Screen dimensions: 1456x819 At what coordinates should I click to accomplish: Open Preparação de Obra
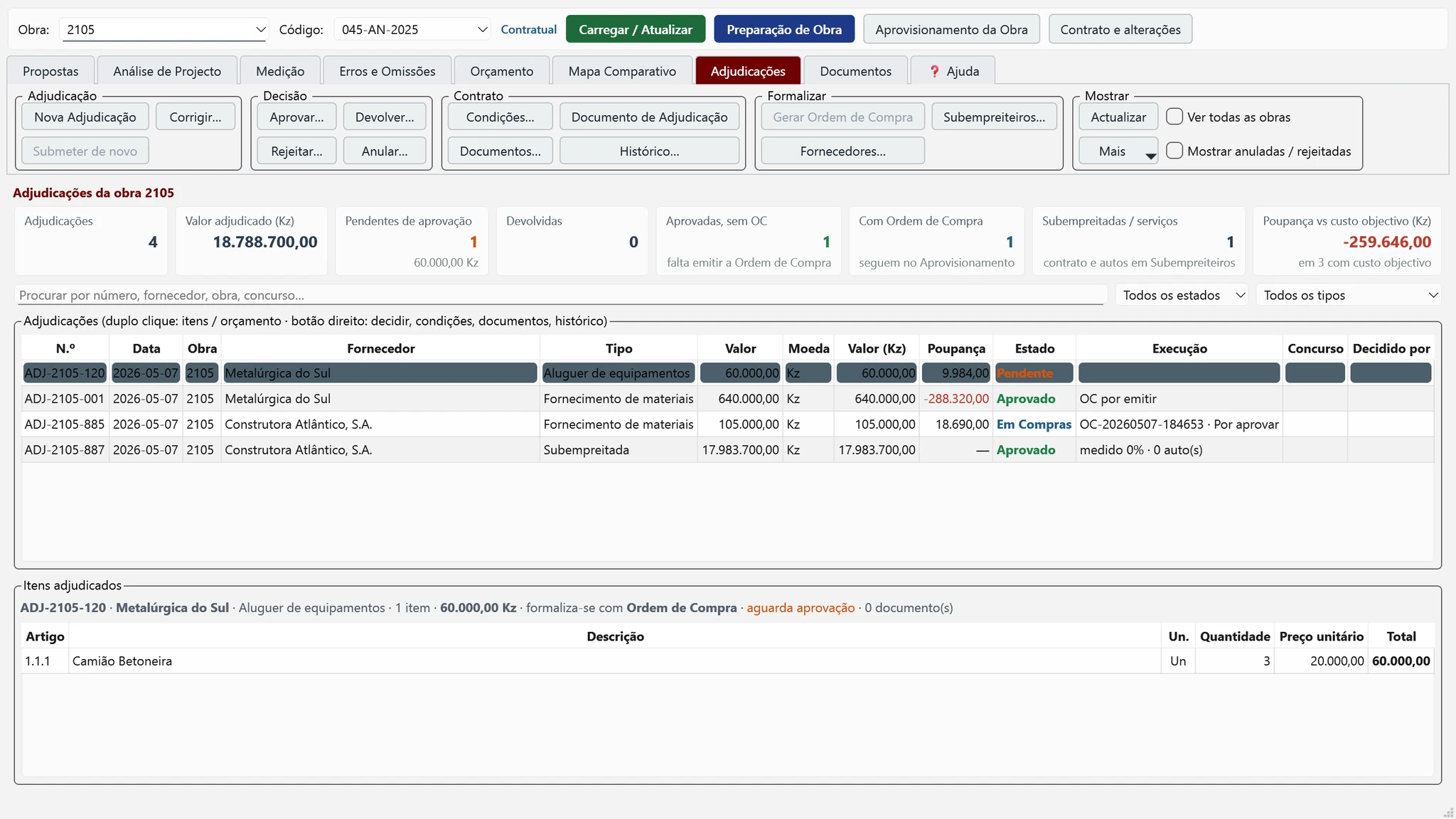pos(784,29)
